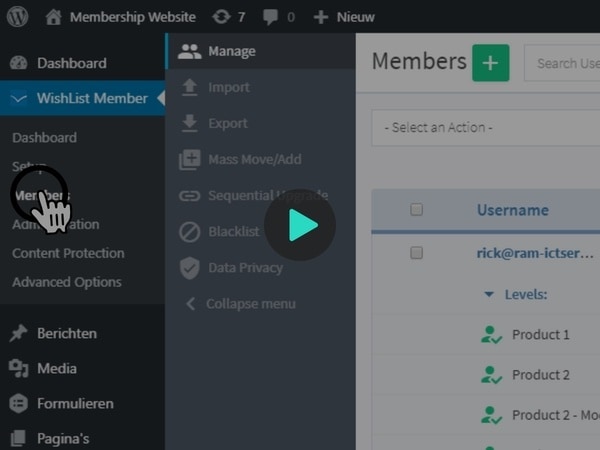
Task: Select the Product 2 level text
Action: click(541, 375)
